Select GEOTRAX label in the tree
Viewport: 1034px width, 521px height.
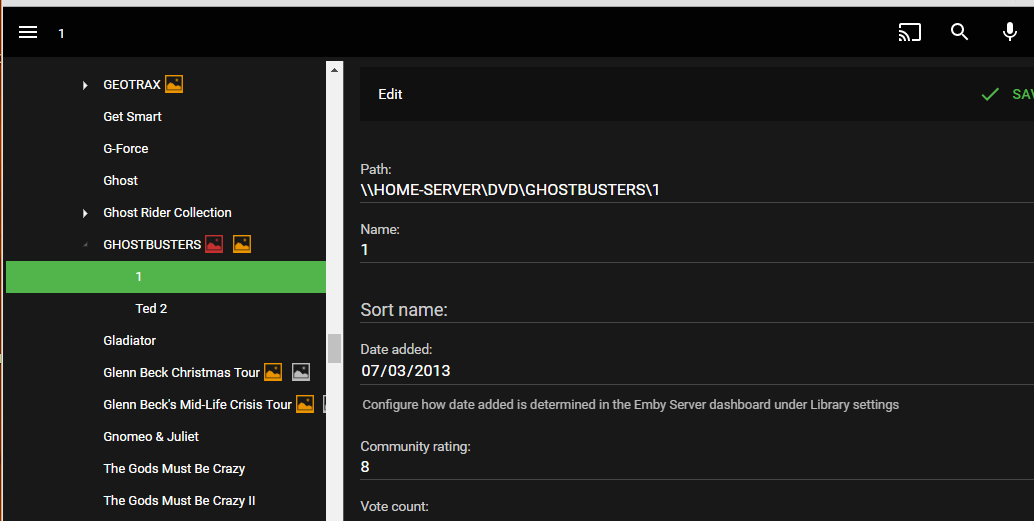point(132,84)
